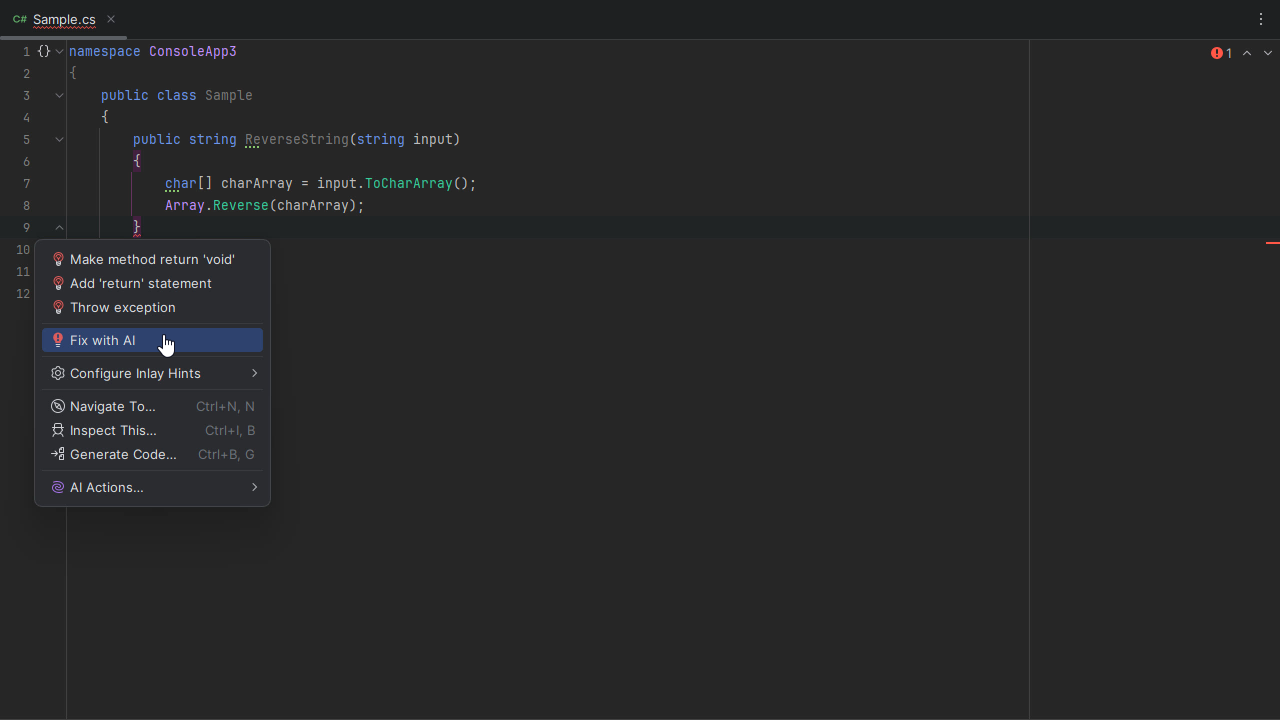
Task: Fold the ReverseString method with its gutter chevron
Action: [60, 139]
